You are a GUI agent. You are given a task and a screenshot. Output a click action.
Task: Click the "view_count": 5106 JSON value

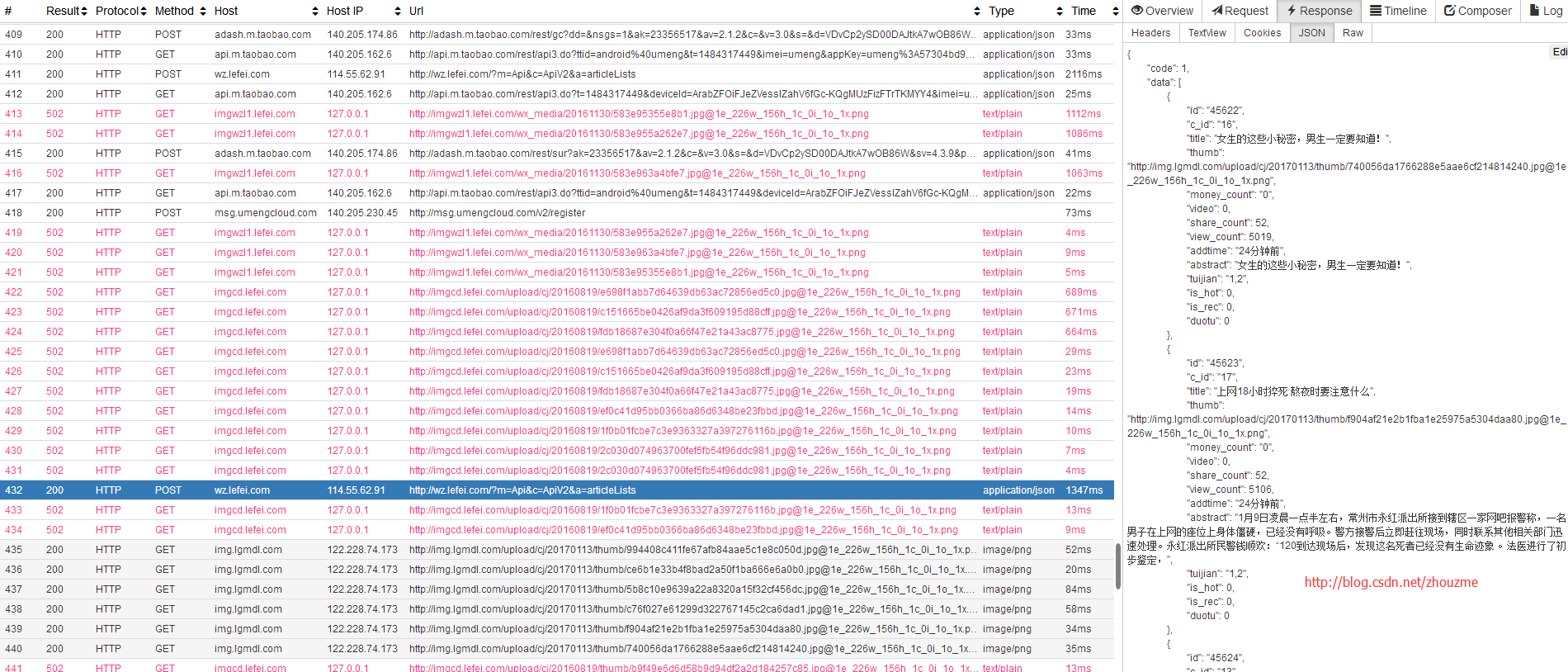1230,490
